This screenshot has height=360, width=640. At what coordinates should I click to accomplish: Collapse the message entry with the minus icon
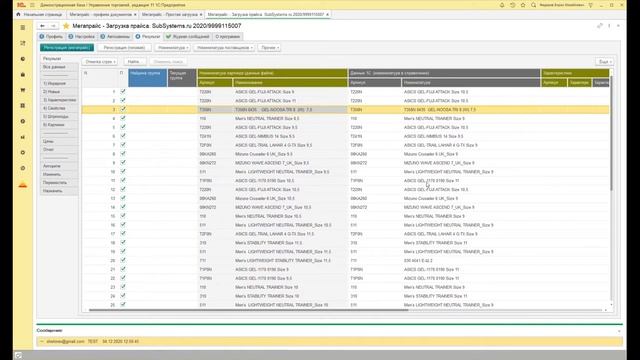pos(42,341)
